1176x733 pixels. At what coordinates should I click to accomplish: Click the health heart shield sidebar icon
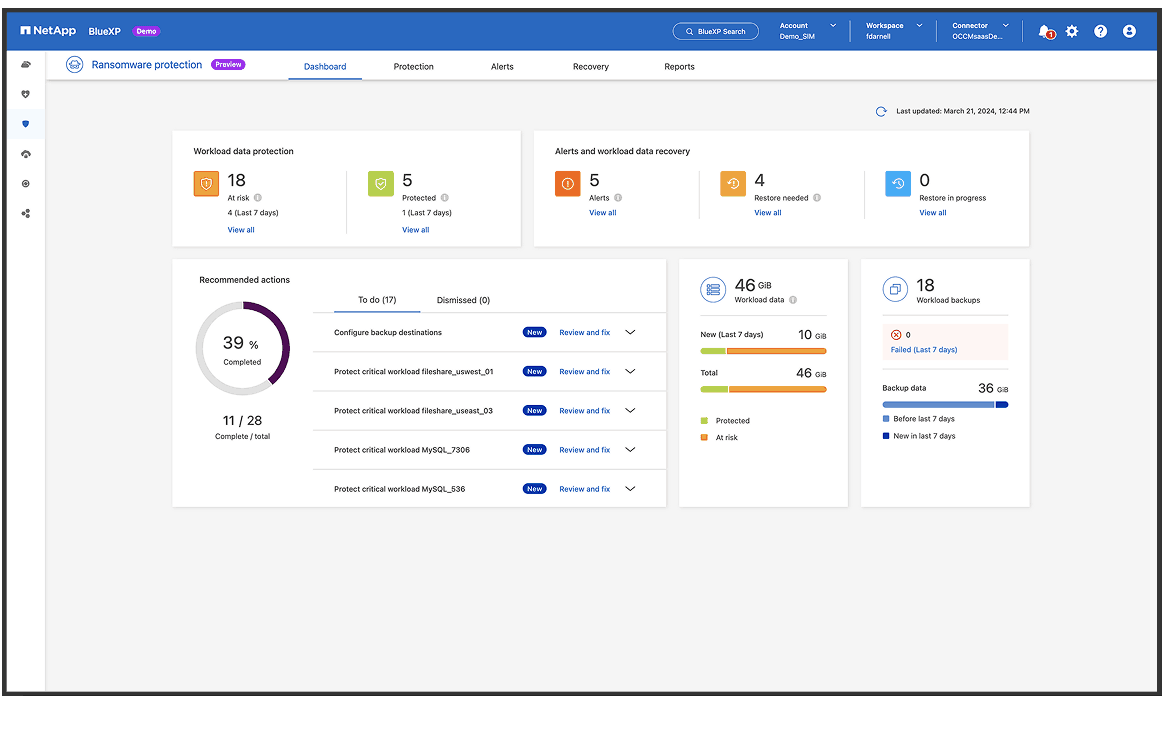pyautogui.click(x=26, y=95)
